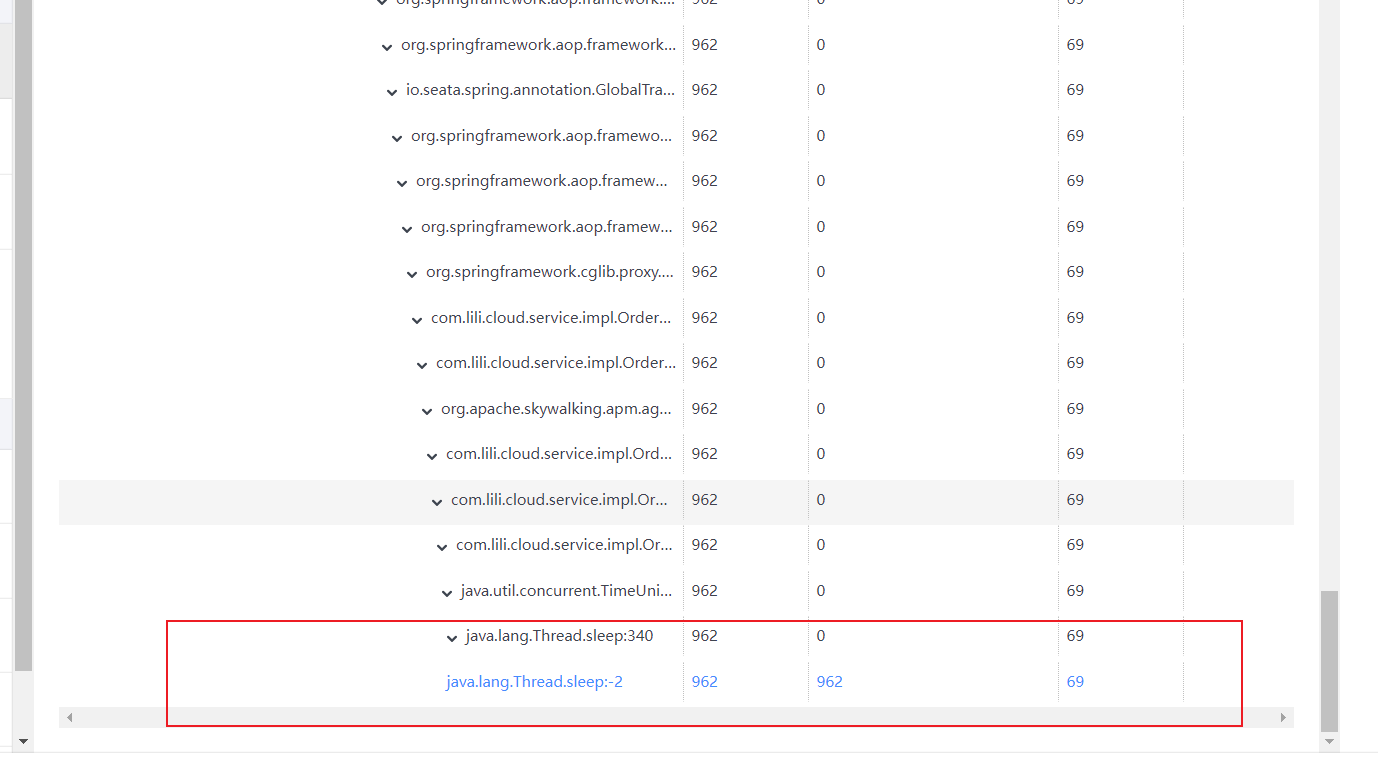Click the 0 value in org.apache.skywalking row
The image size is (1378, 764).
click(x=821, y=409)
